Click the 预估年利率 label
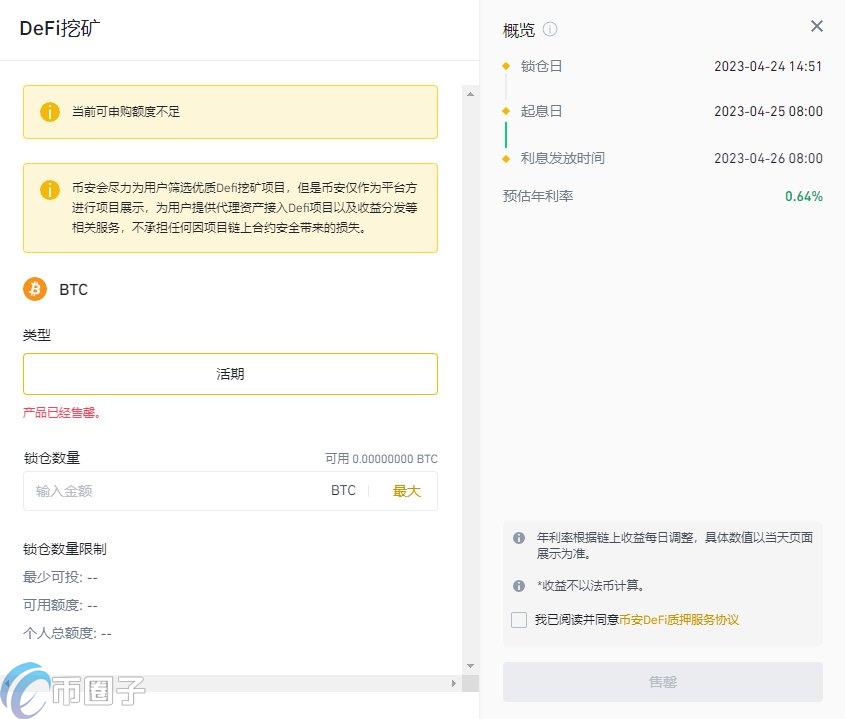This screenshot has width=845, height=719. [538, 196]
